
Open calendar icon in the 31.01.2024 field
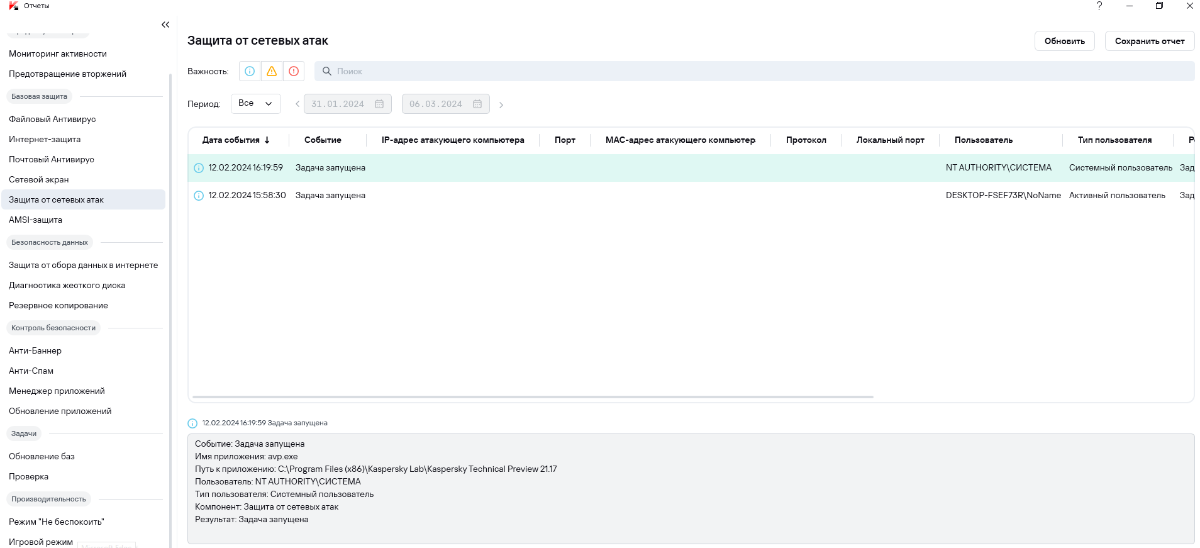380,104
